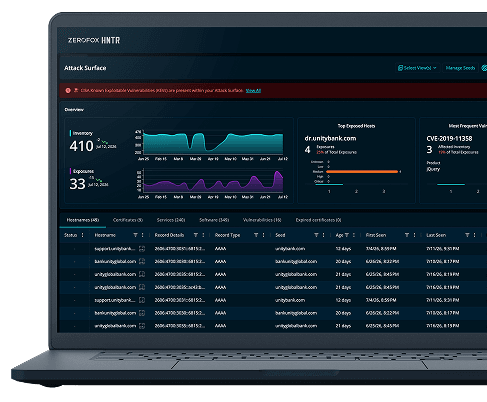This screenshot has height=402, width=487.
Task: Click the ZeroFox HNTR logo
Action: (94, 40)
